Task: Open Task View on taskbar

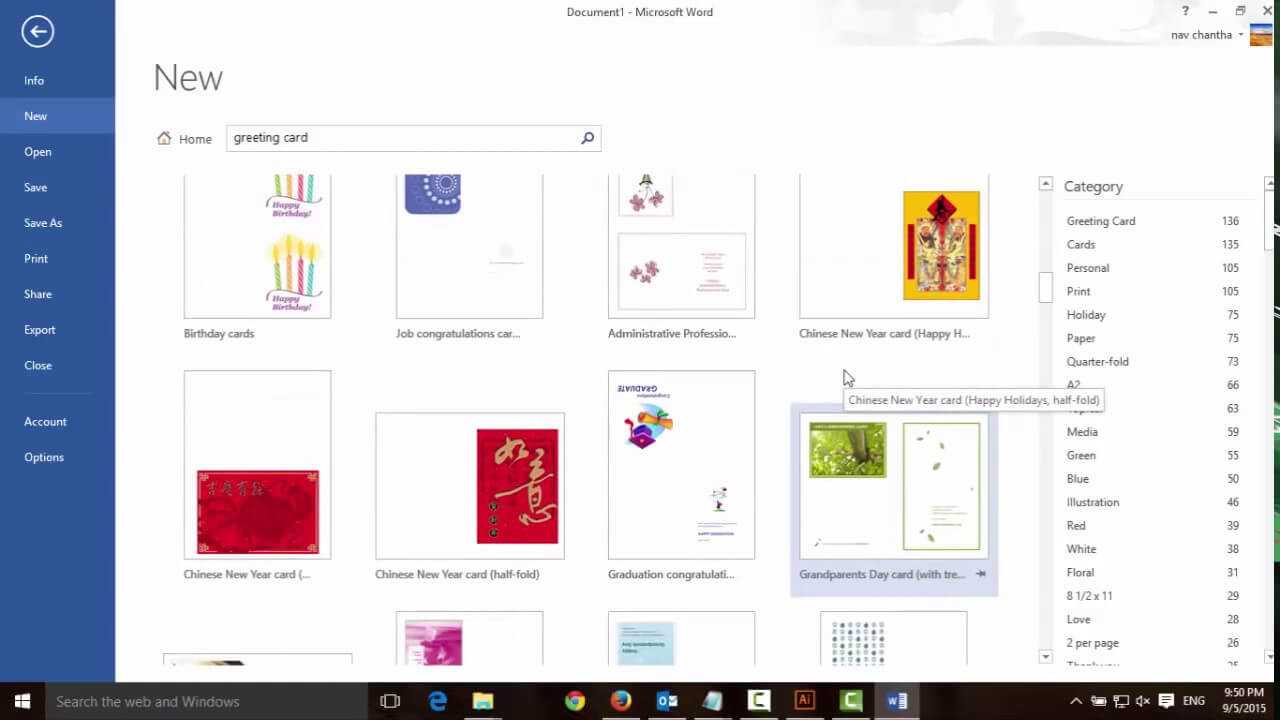Action: pyautogui.click(x=390, y=701)
